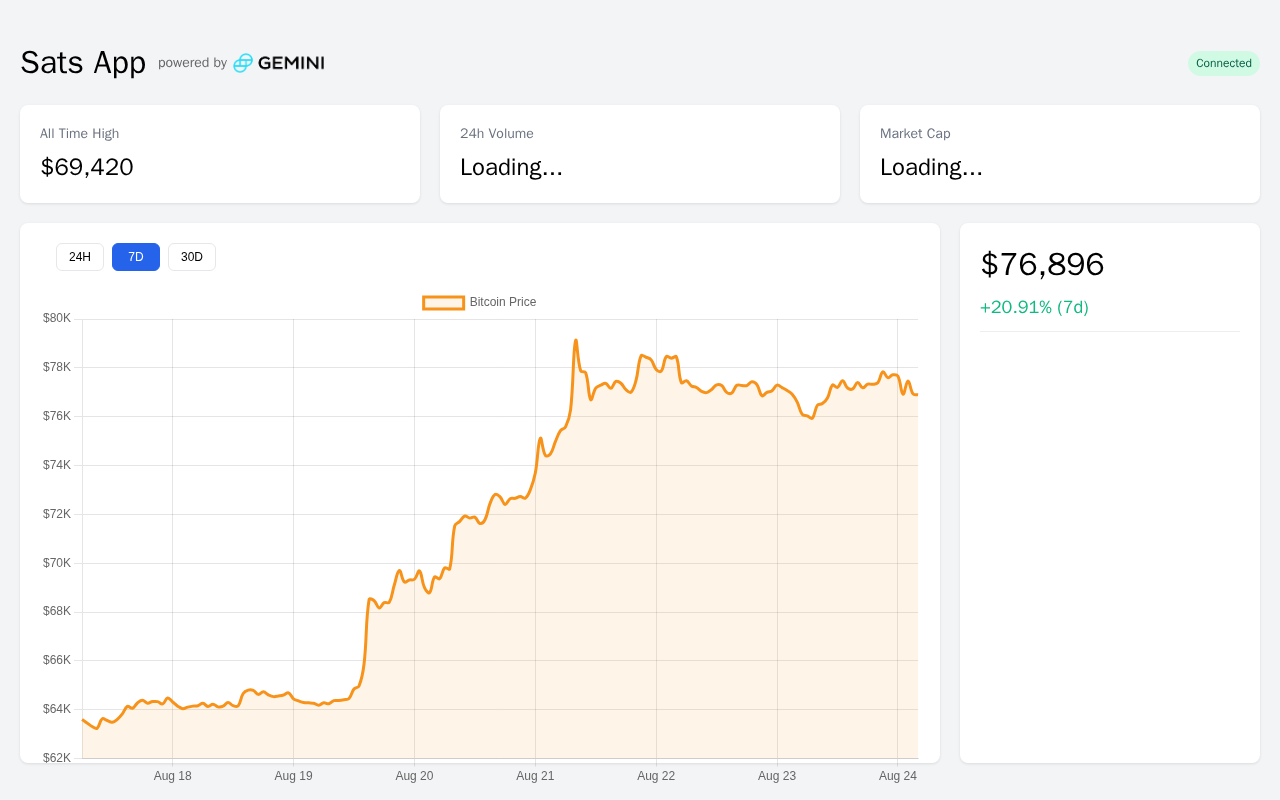Select the 7D time range

[x=136, y=257]
